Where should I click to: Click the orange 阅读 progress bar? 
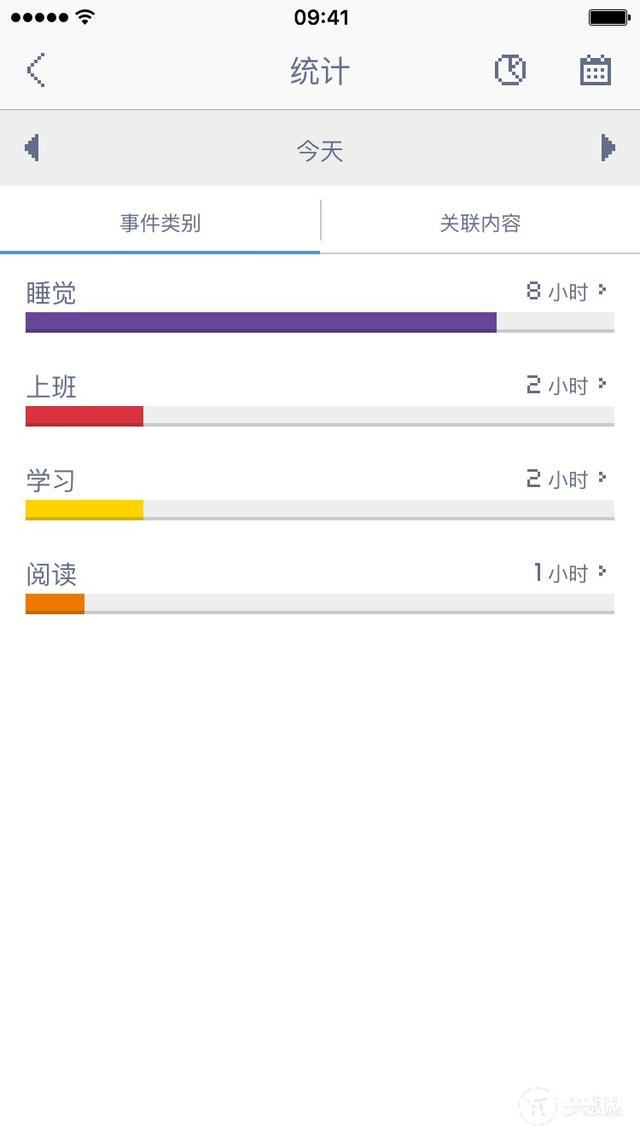(55, 603)
